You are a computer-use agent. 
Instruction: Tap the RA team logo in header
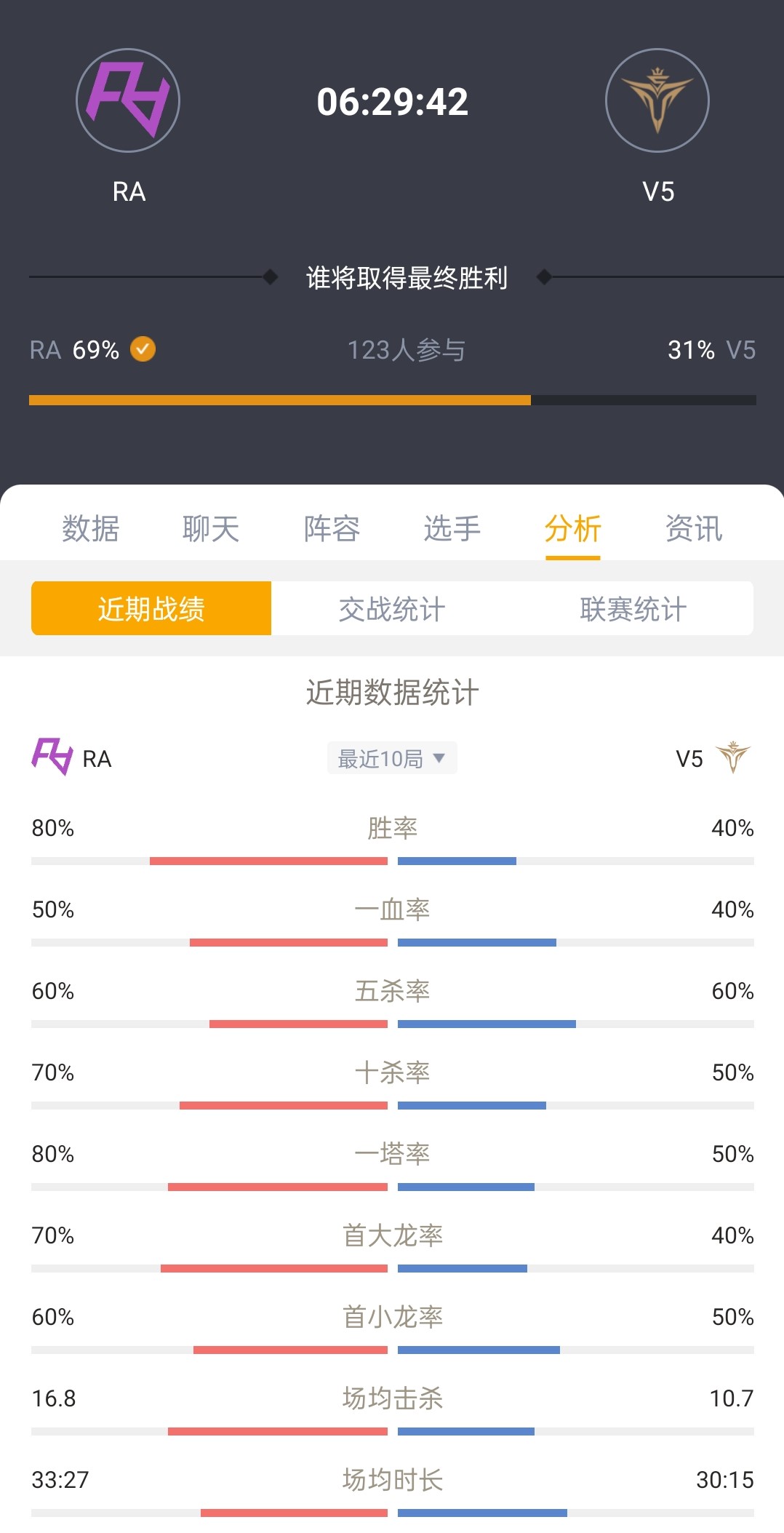click(x=128, y=100)
